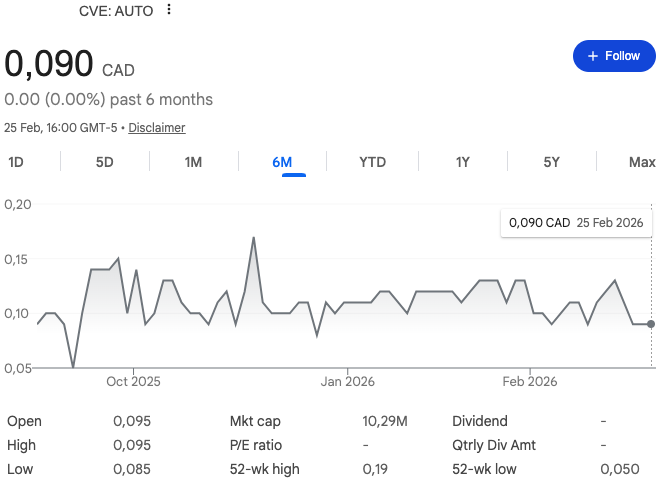Click the Oct 2025 axis label
Viewport: 659px width, 482px height.
tap(133, 381)
